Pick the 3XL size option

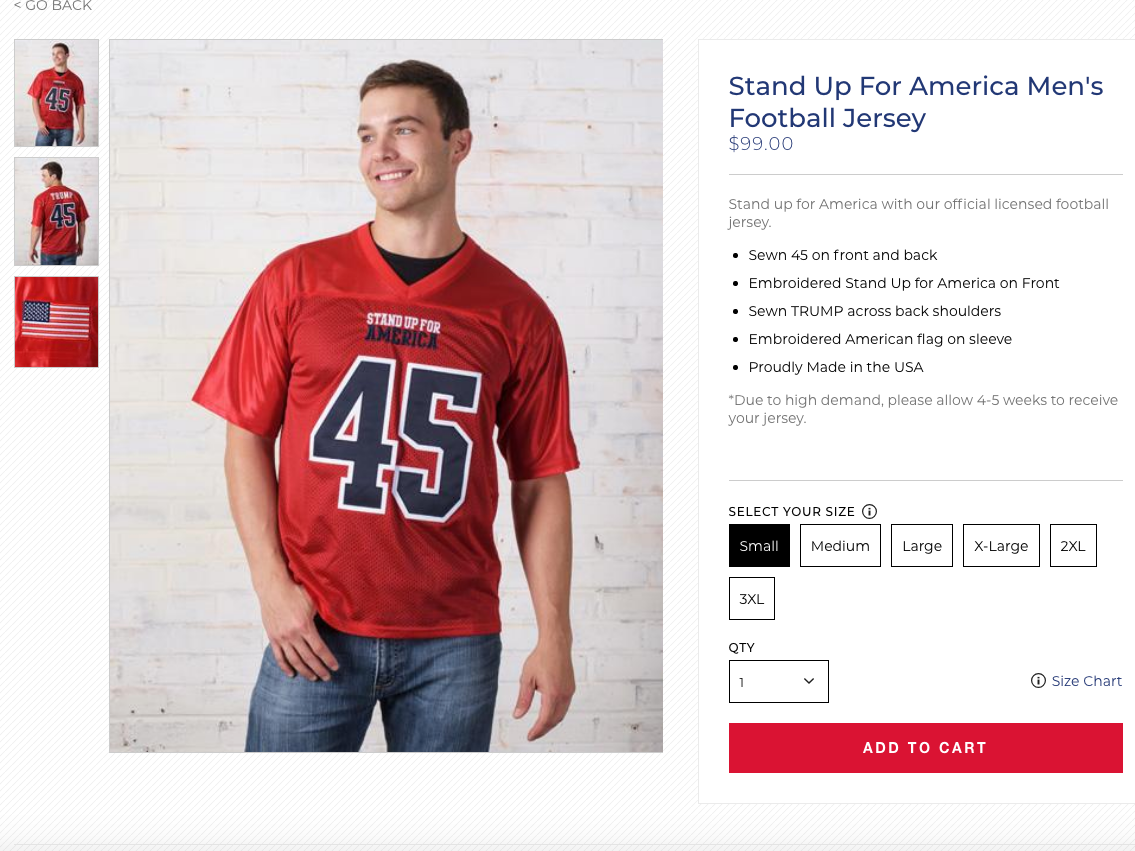(x=751, y=598)
